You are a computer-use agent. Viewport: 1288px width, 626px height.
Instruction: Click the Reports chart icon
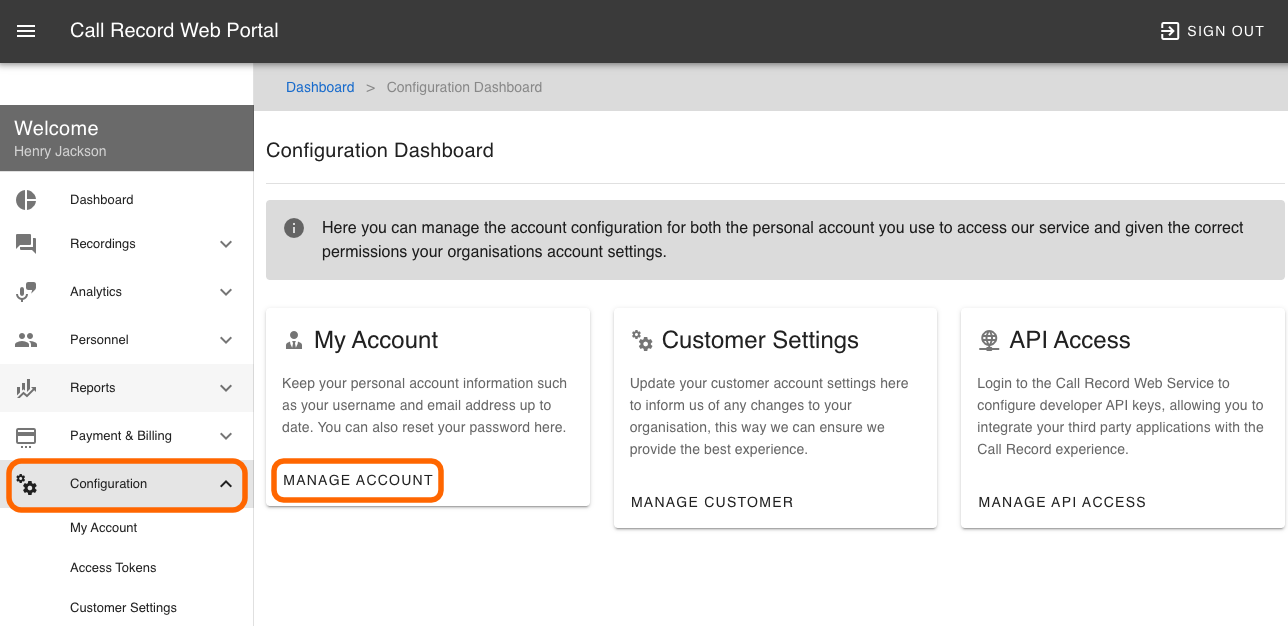(x=26, y=388)
